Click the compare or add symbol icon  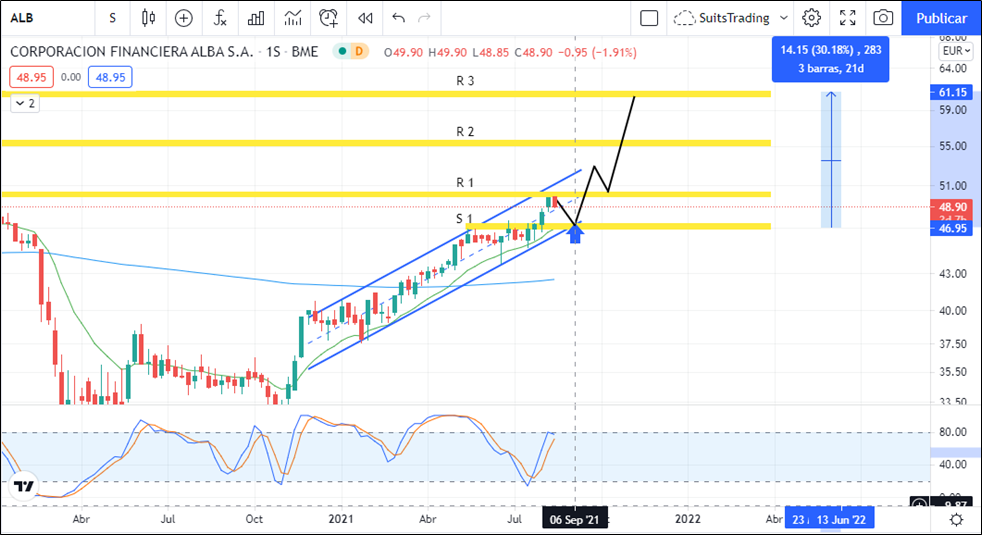pos(184,18)
